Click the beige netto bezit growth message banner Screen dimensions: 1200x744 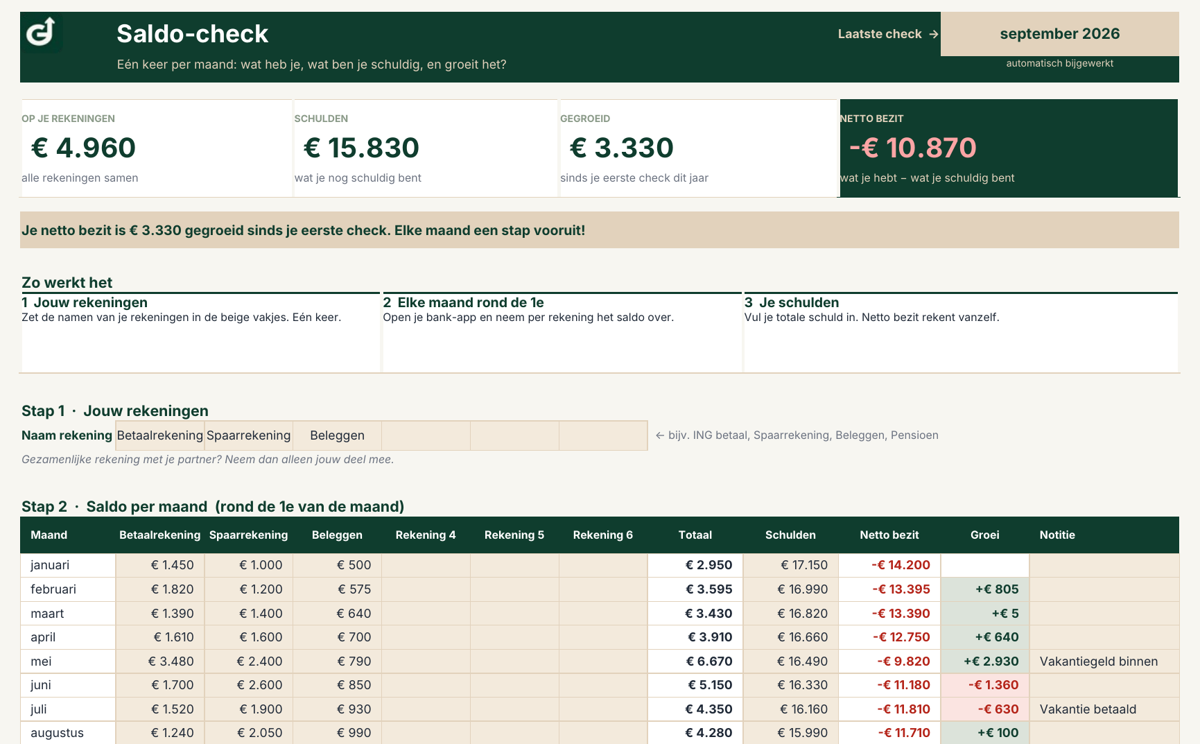pyautogui.click(x=599, y=230)
